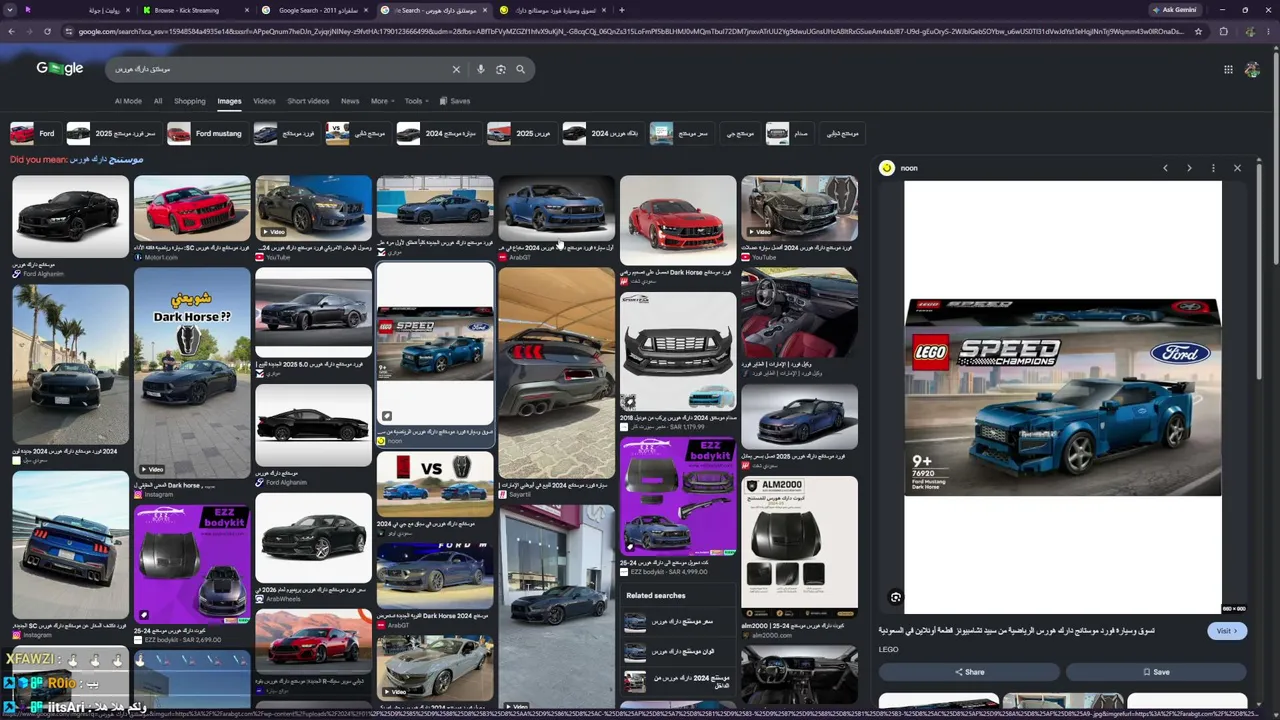Search this image with Lens overlay icon
This screenshot has width=1280, height=720.
point(896,598)
